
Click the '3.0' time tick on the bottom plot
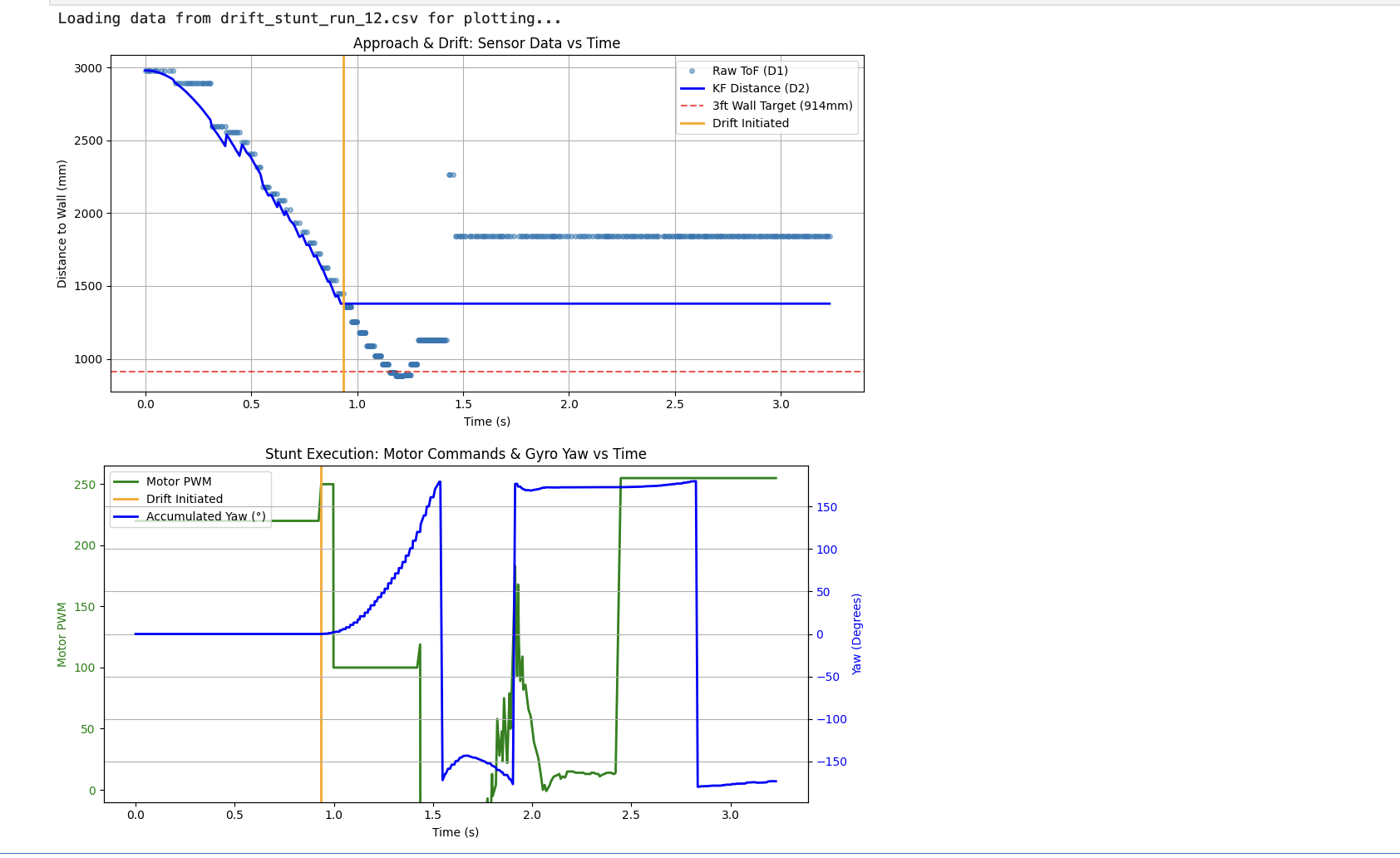pyautogui.click(x=730, y=815)
